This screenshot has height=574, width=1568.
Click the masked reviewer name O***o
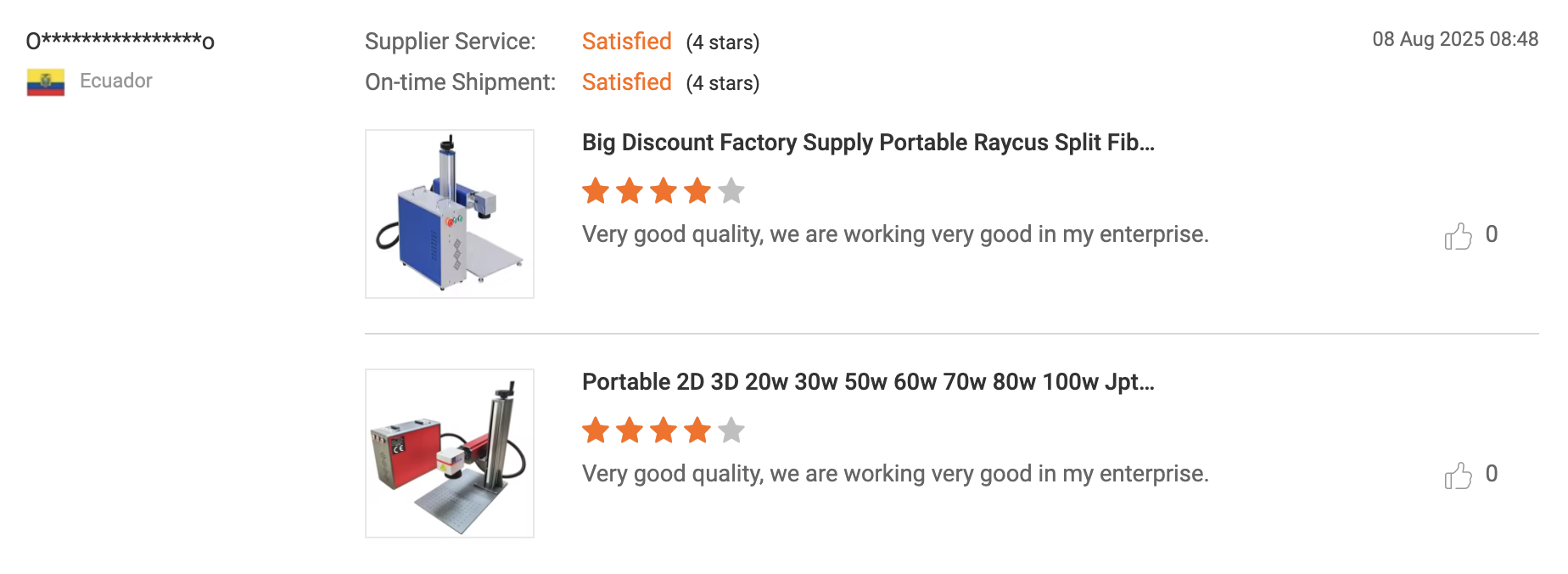(x=120, y=40)
